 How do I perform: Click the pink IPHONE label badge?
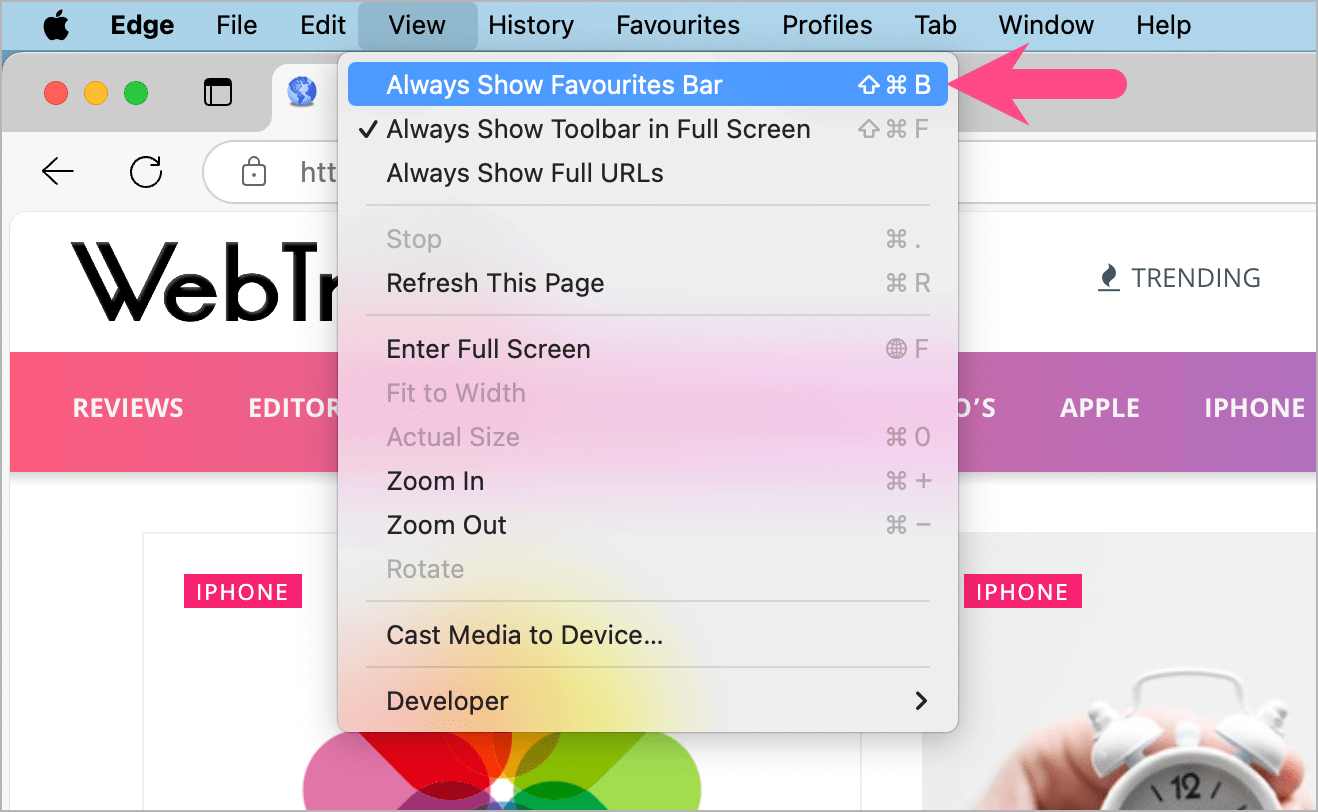point(242,591)
